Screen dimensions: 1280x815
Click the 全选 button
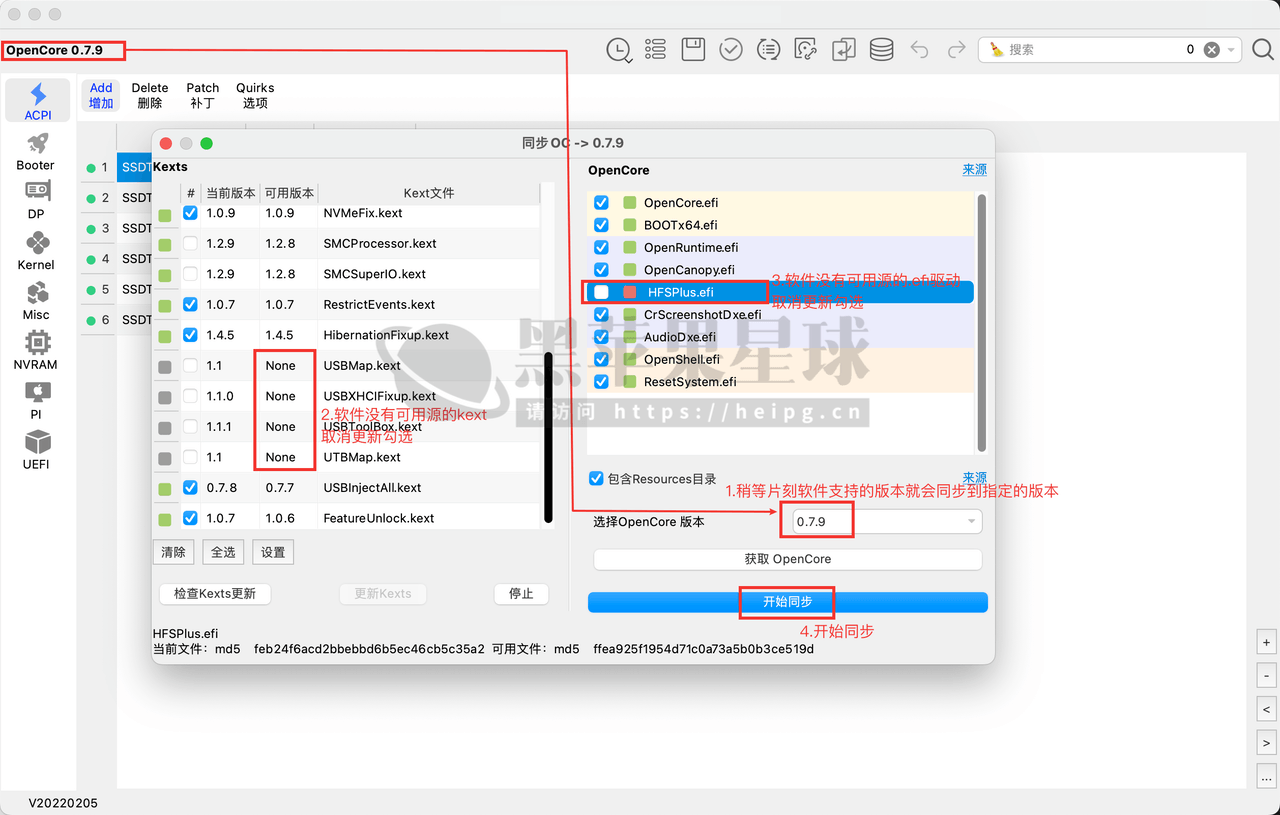[223, 552]
